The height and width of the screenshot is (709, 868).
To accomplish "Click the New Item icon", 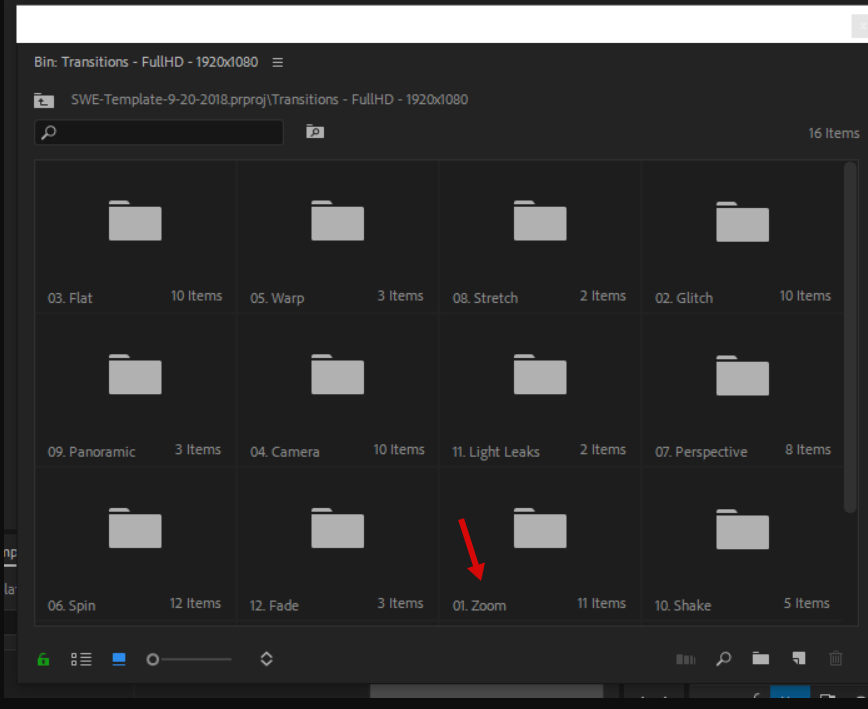I will click(798, 659).
